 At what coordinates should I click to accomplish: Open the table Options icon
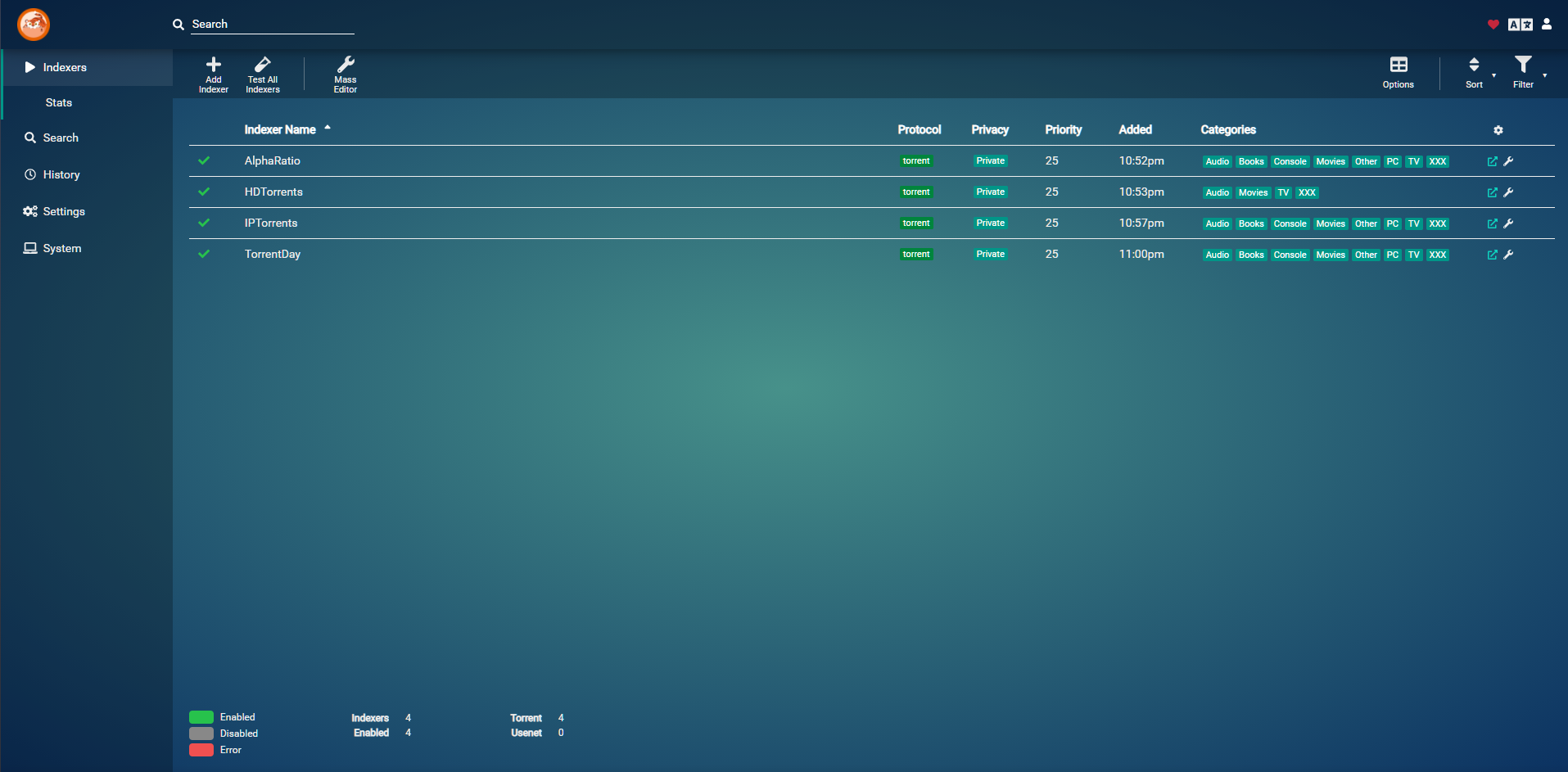(1398, 65)
